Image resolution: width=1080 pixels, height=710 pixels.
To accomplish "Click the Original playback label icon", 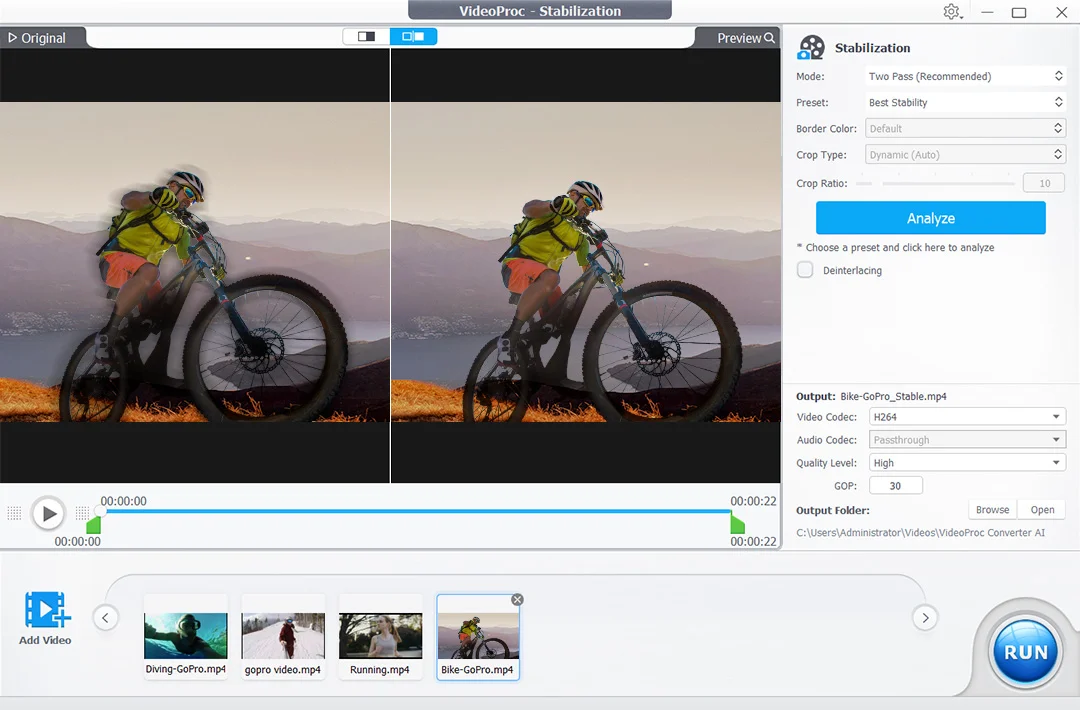I will (13, 37).
